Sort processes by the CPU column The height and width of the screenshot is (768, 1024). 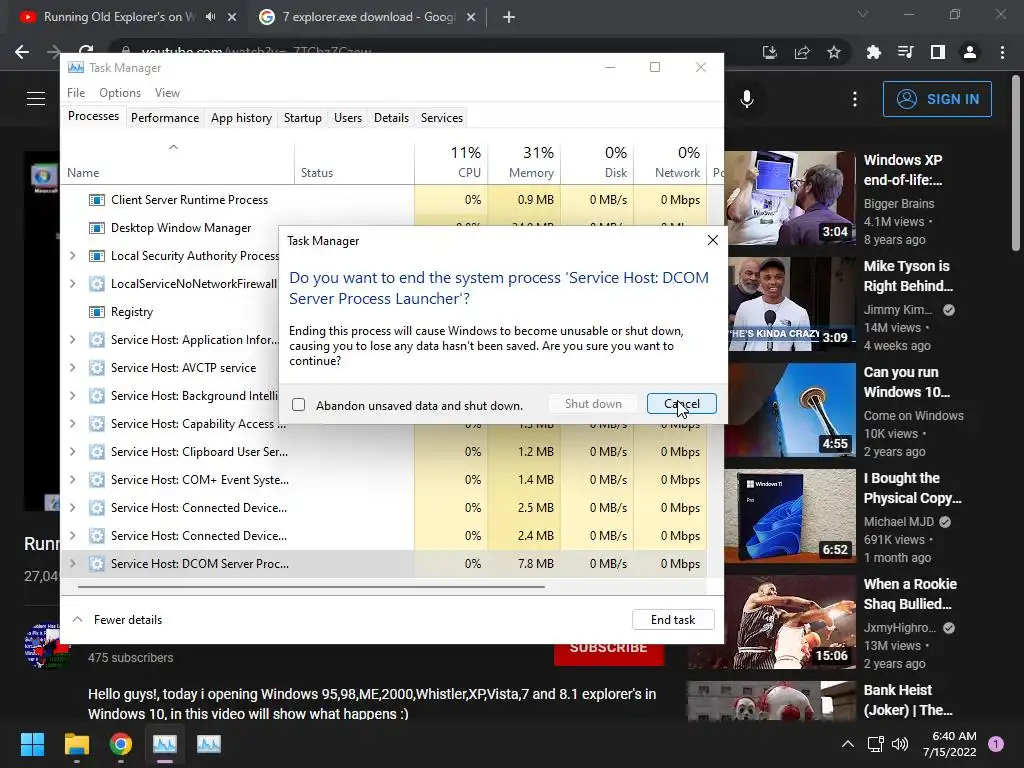coord(451,163)
